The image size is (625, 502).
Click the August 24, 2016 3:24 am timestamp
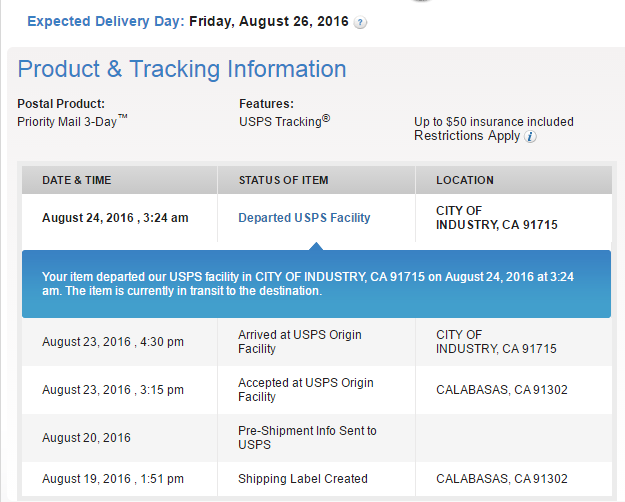[x=115, y=217]
